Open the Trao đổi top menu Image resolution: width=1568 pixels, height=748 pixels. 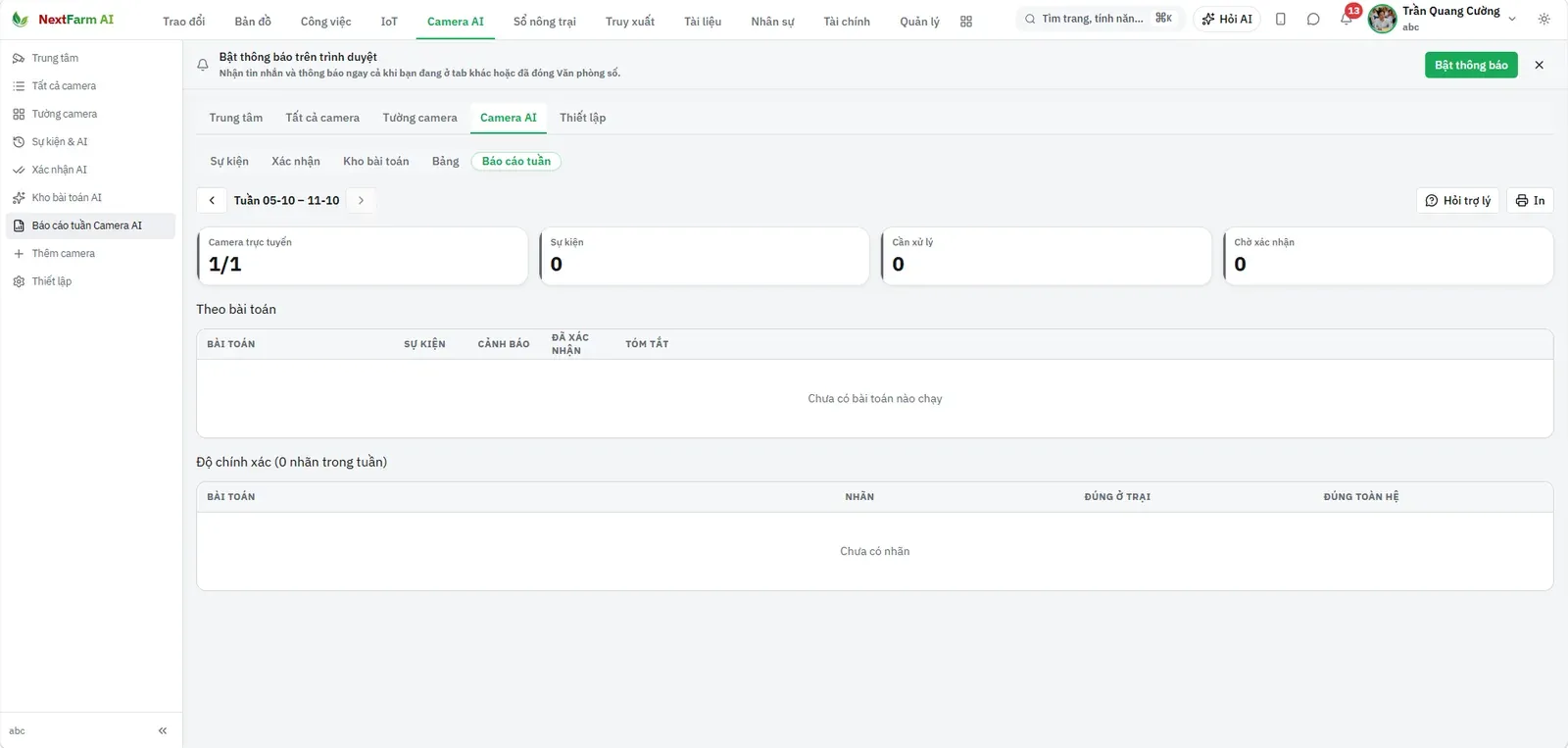pos(184,22)
